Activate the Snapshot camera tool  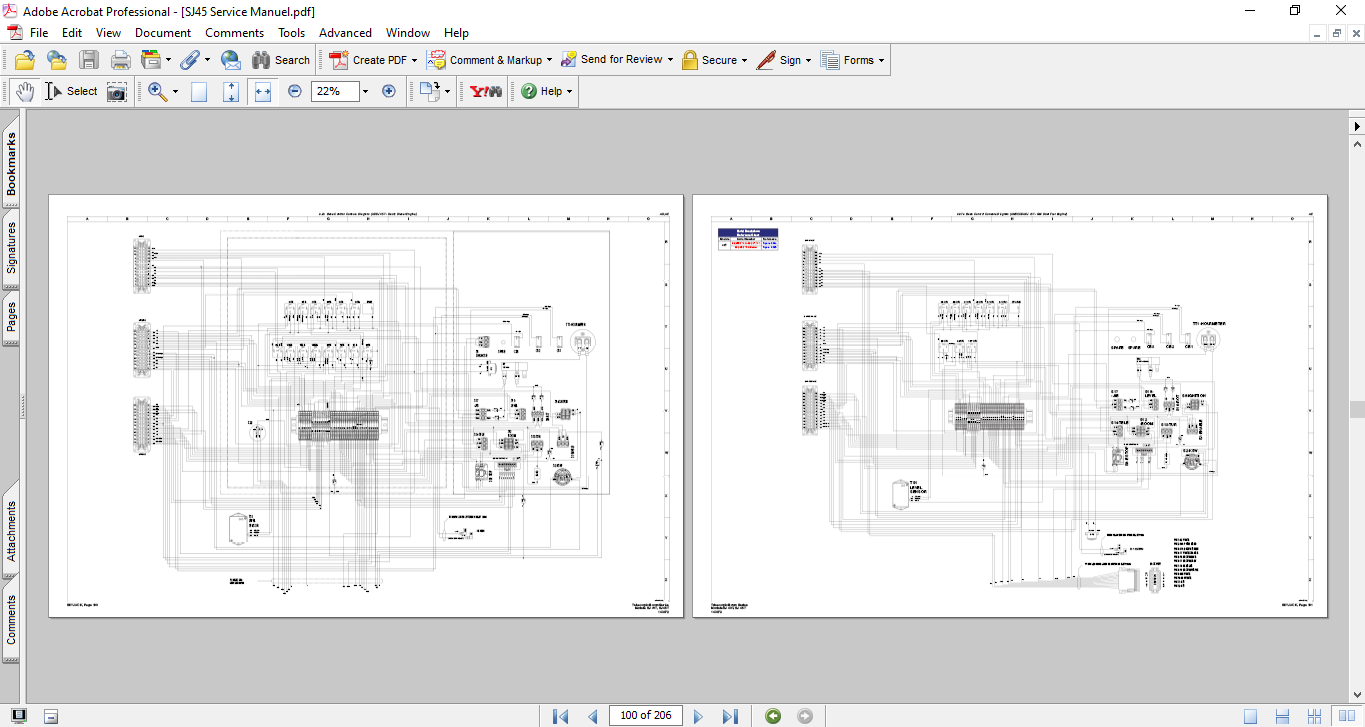117,92
